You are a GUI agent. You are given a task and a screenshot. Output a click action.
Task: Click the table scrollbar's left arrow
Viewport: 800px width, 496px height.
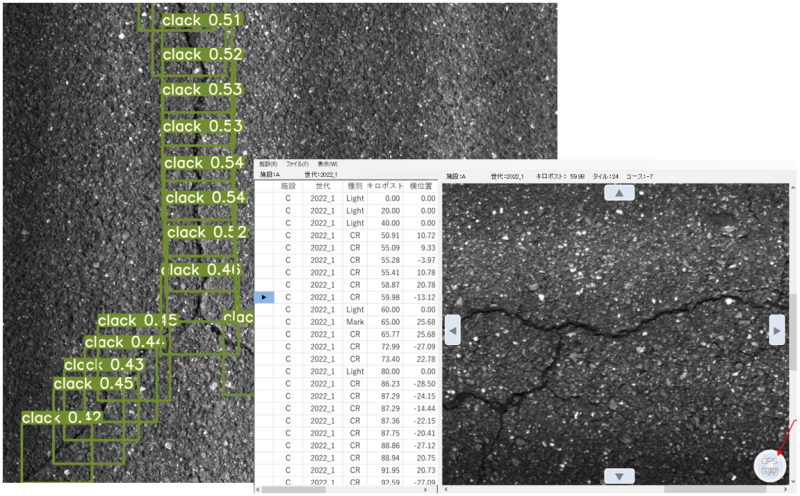tap(260, 490)
